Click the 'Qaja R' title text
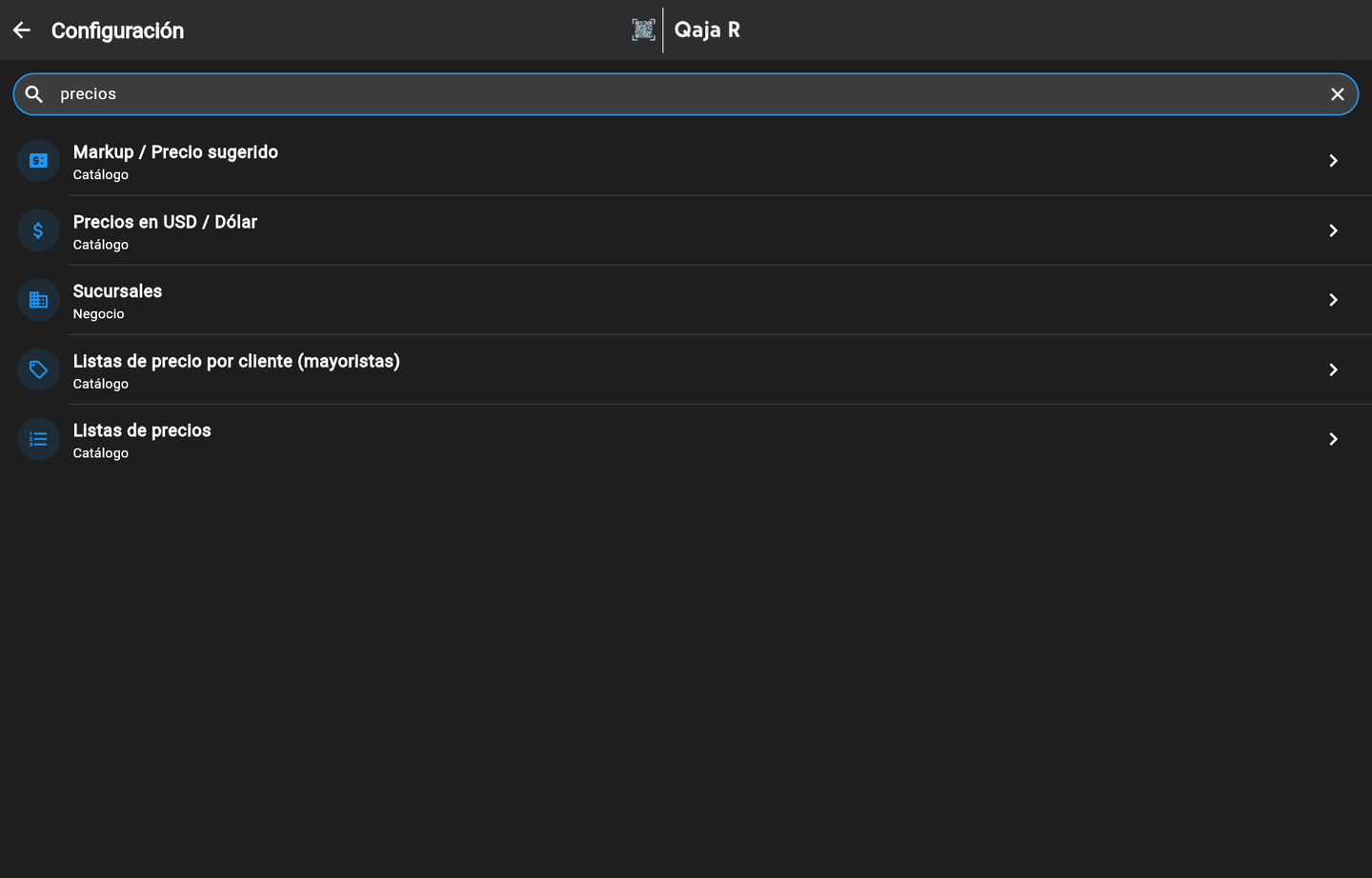Screen dimensions: 1372x878 click(x=707, y=30)
